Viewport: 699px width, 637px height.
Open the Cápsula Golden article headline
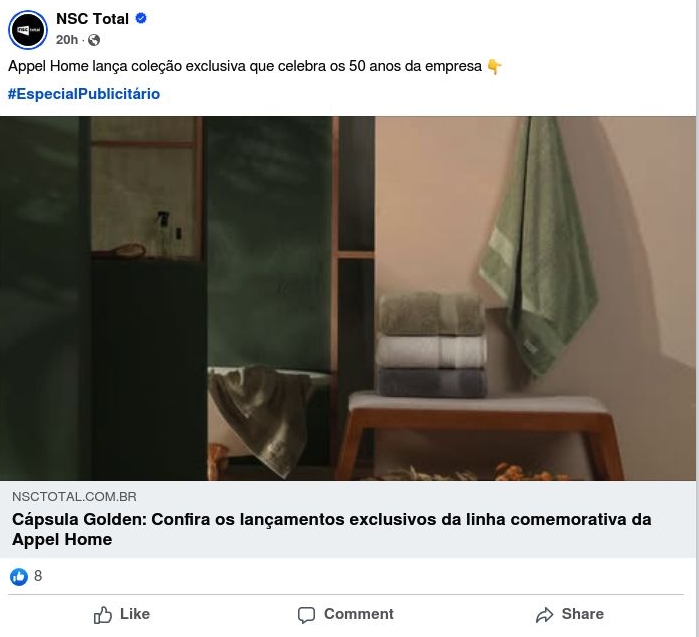(332, 529)
